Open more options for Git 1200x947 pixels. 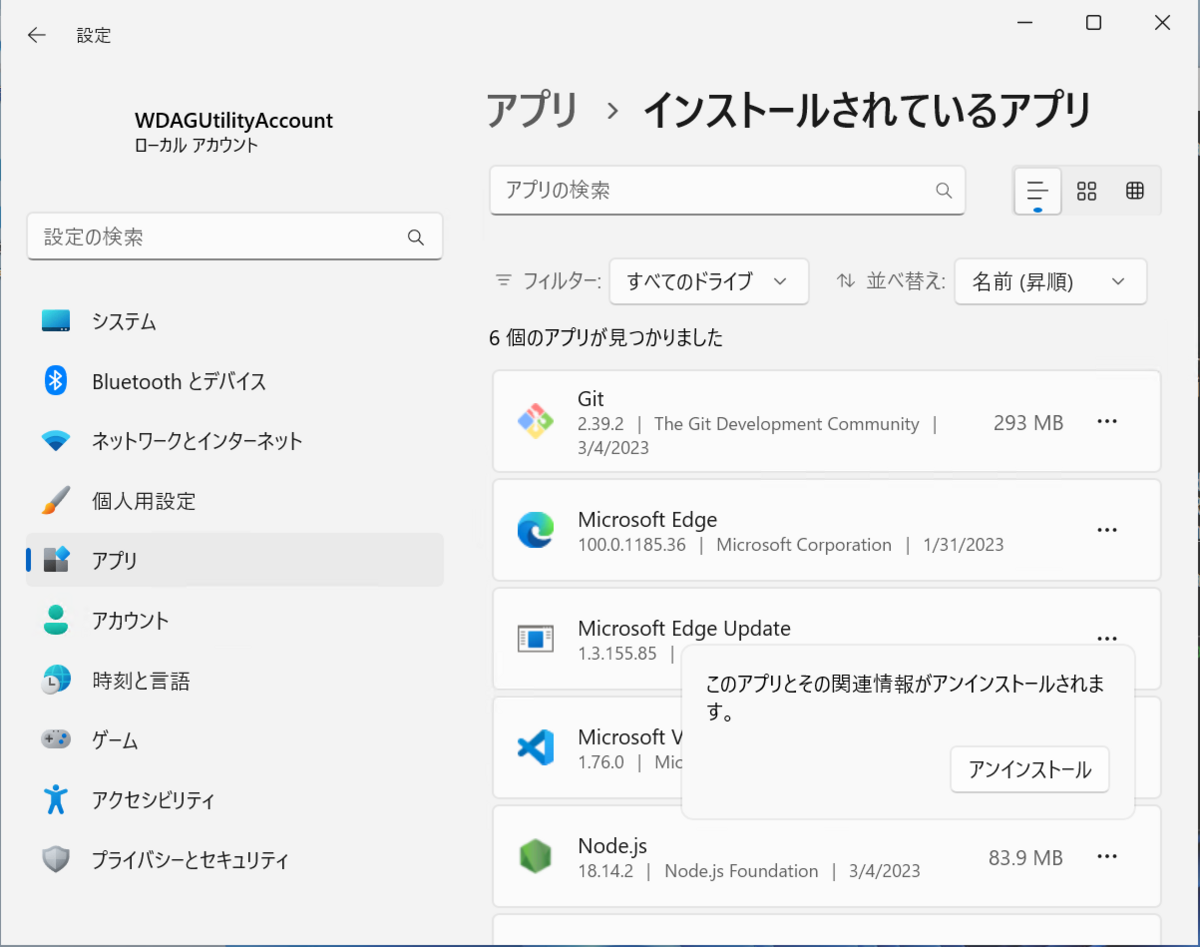pyautogui.click(x=1107, y=421)
